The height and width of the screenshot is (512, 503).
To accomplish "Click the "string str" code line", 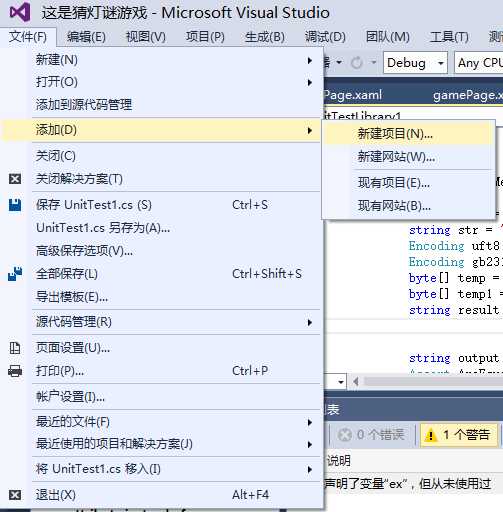I will click(x=456, y=230).
